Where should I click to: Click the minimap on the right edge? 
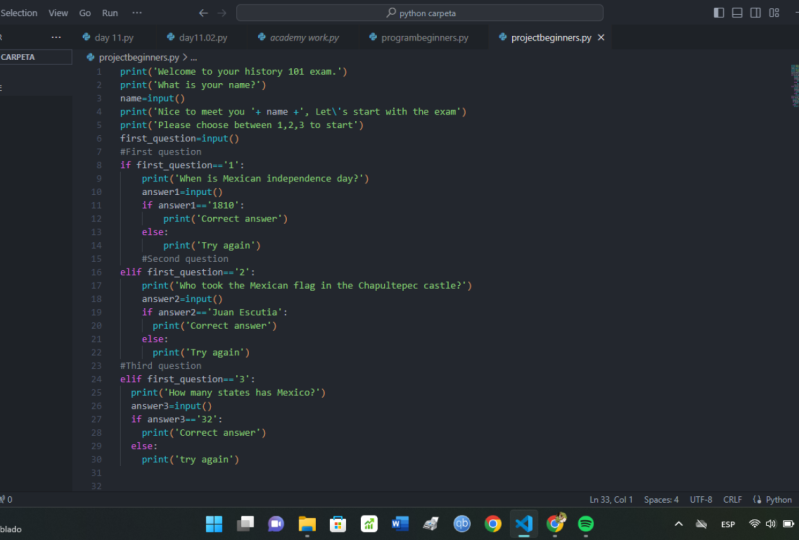point(794,86)
